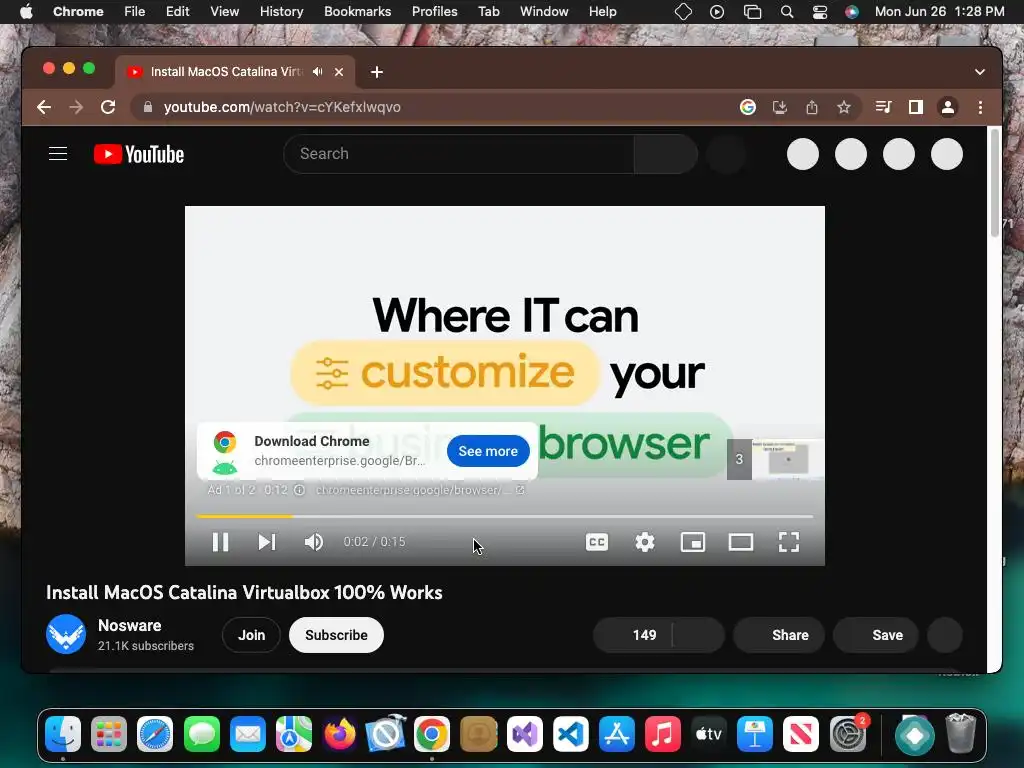Open the video settings gear
The image size is (1024, 768).
645,542
